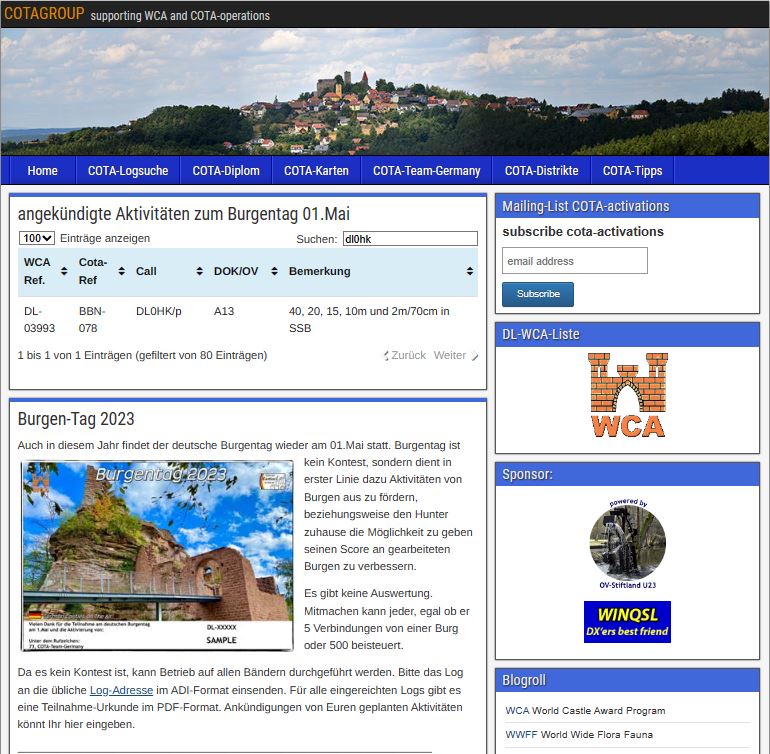The width and height of the screenshot is (770, 754).
Task: Open the OV-Stiftland U23 sponsor badge
Action: [627, 544]
